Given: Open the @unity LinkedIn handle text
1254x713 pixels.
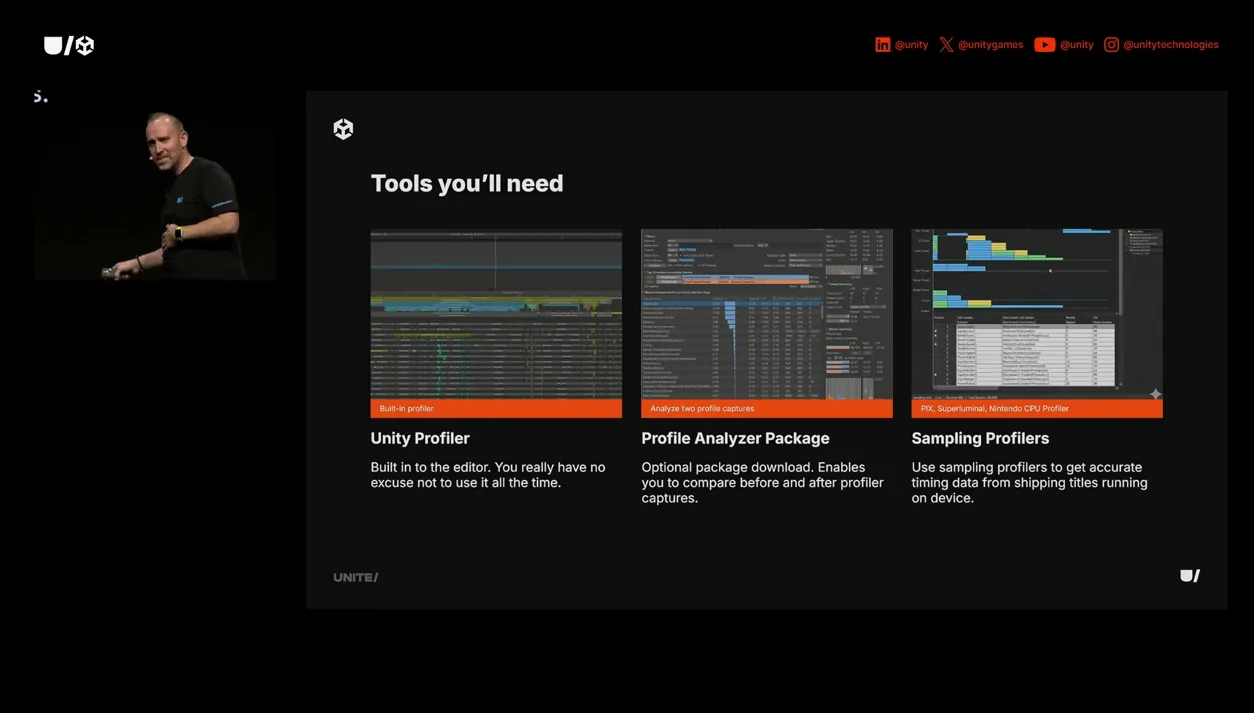Looking at the screenshot, I should point(911,44).
